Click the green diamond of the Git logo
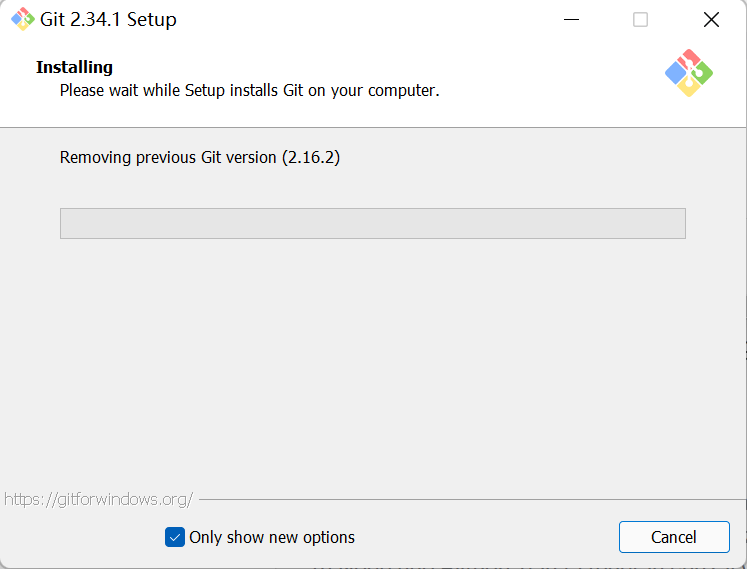The width and height of the screenshot is (747, 569). (702, 73)
